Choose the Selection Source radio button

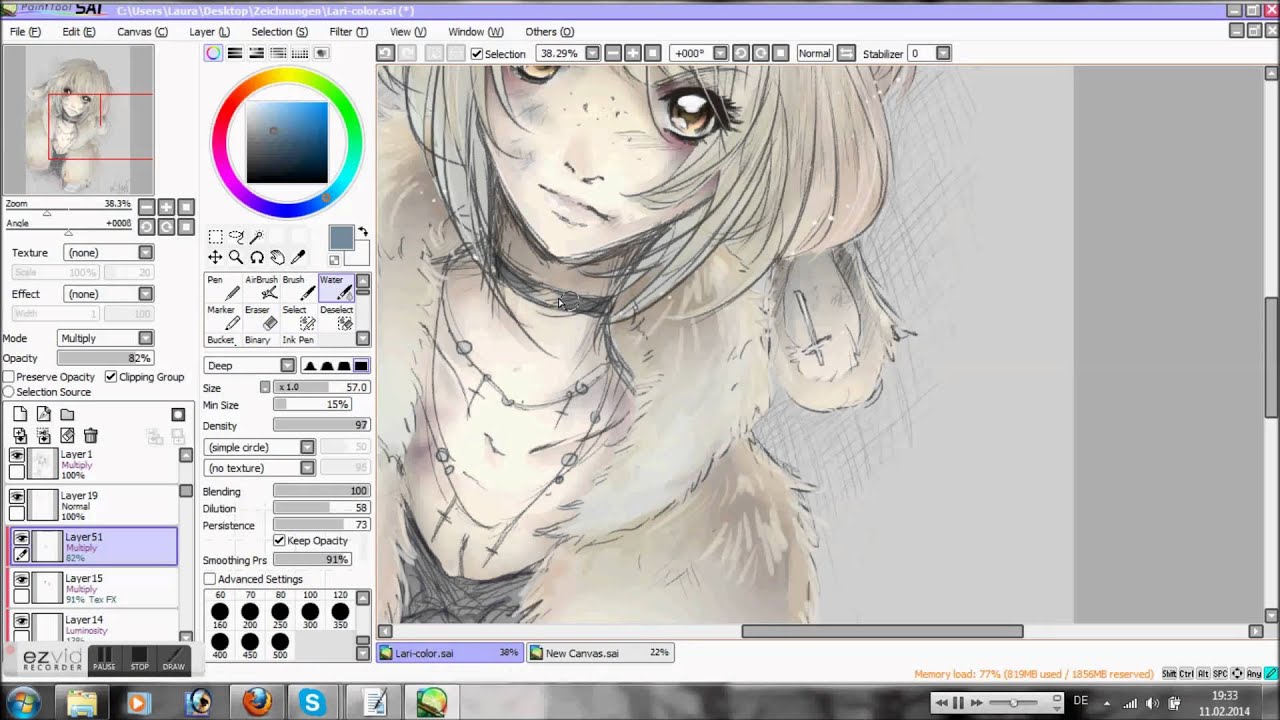[9, 392]
